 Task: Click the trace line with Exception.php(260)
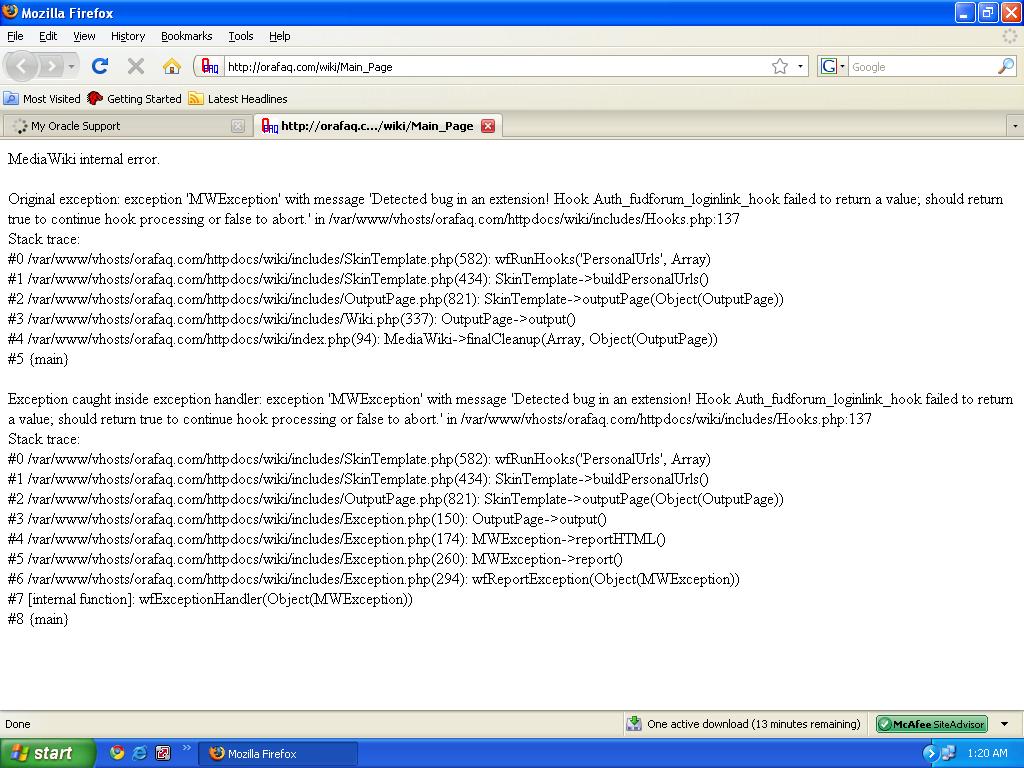click(315, 559)
